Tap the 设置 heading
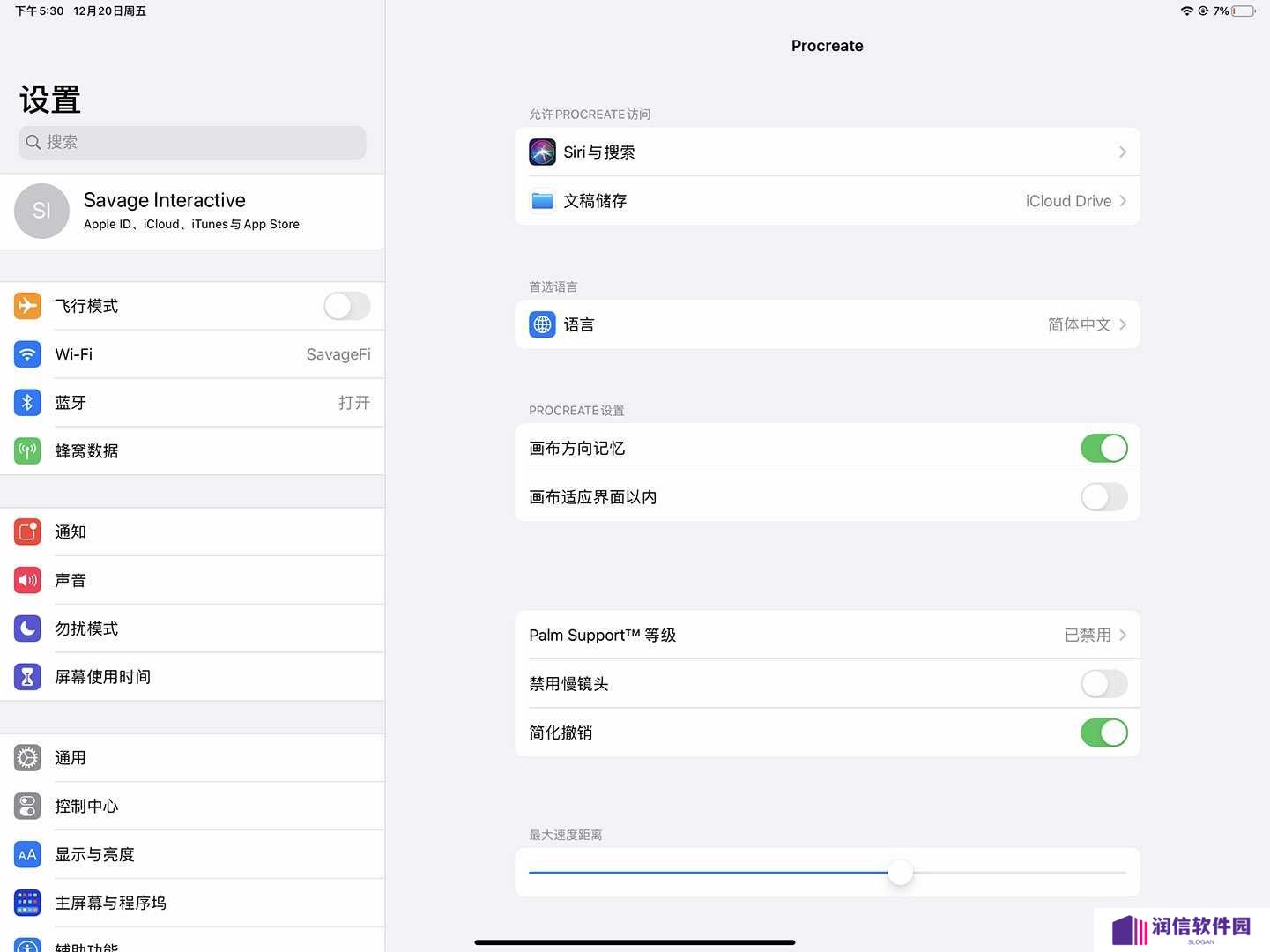Image resolution: width=1270 pixels, height=952 pixels. [x=50, y=100]
